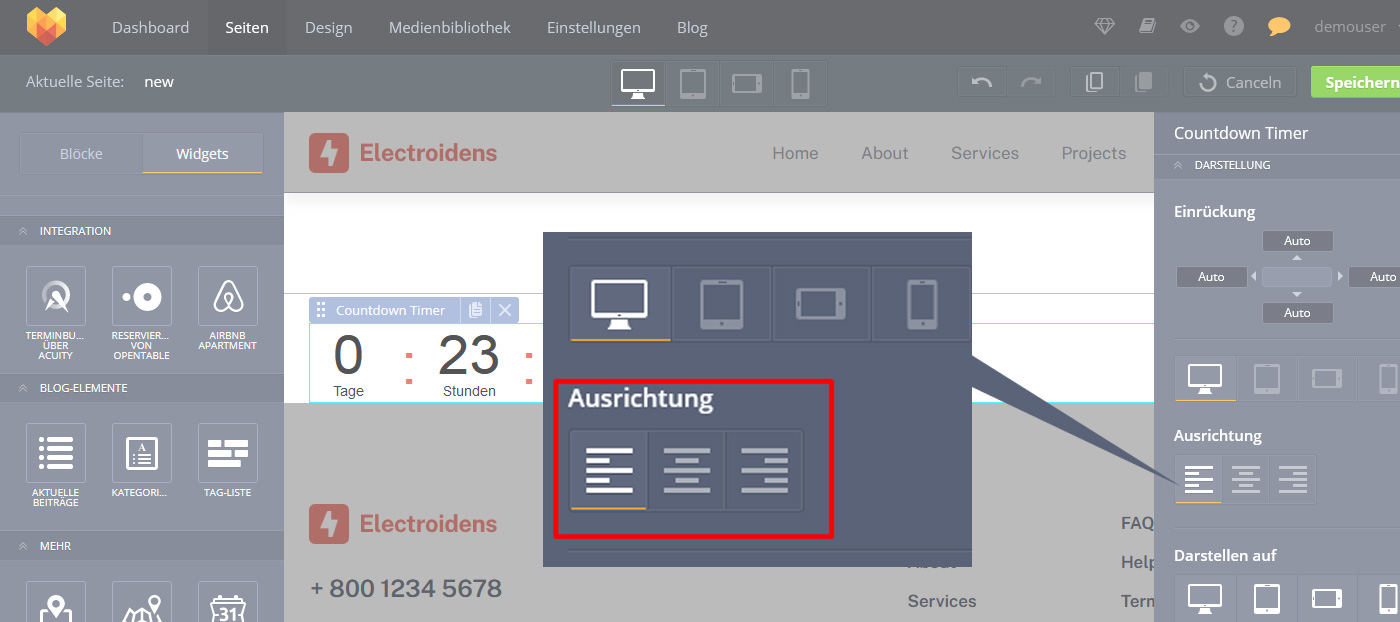Toggle tablet visibility under Darstellen auf
This screenshot has height=622, width=1400.
pyautogui.click(x=1267, y=598)
